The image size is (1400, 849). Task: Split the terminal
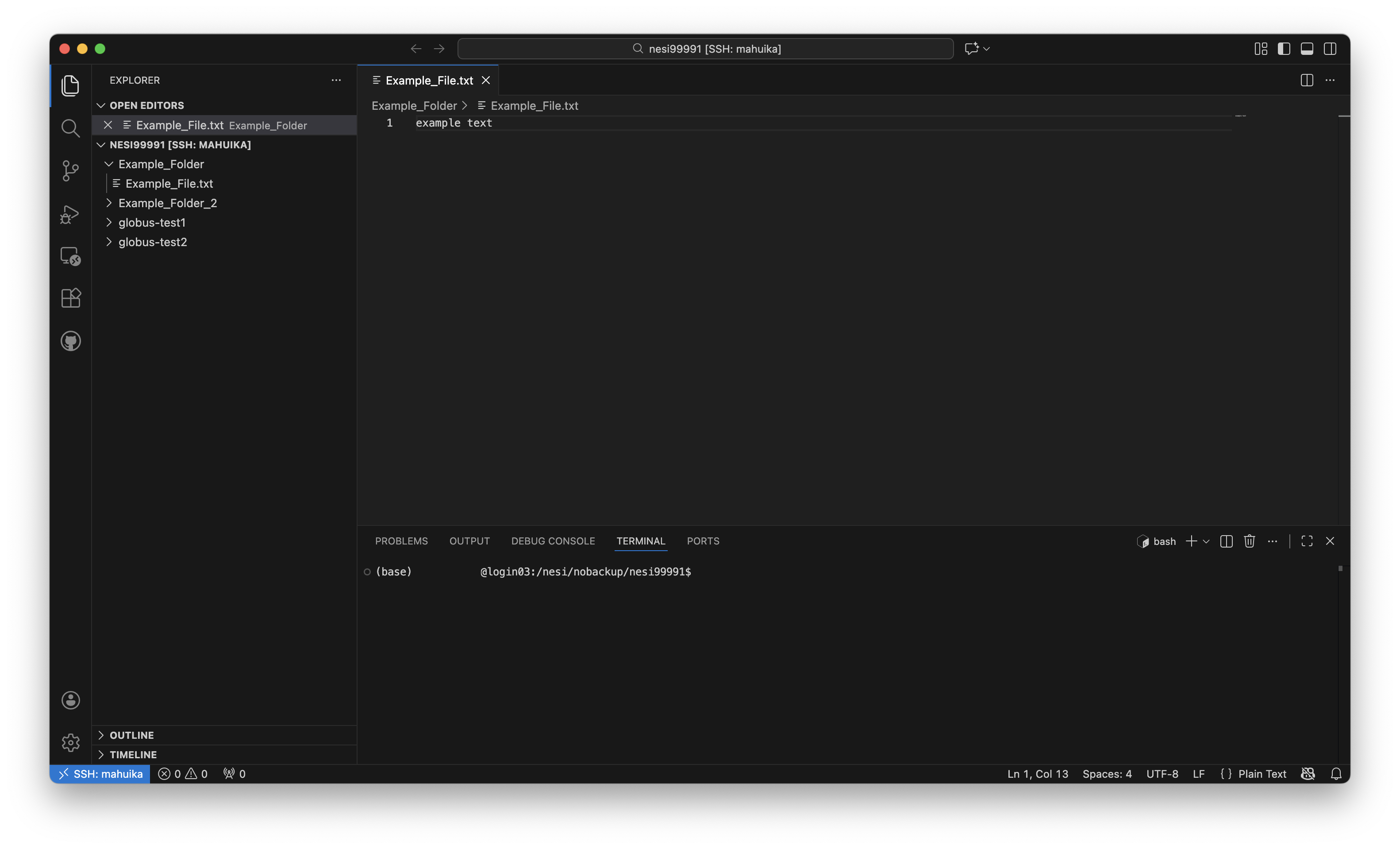coord(1226,541)
